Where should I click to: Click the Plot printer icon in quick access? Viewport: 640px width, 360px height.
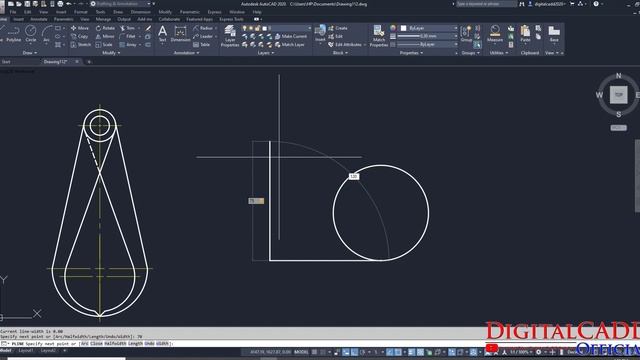pyautogui.click(x=60, y=4)
